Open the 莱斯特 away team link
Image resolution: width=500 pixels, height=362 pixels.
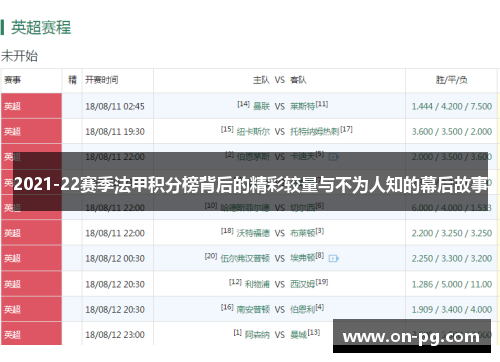click(x=302, y=106)
